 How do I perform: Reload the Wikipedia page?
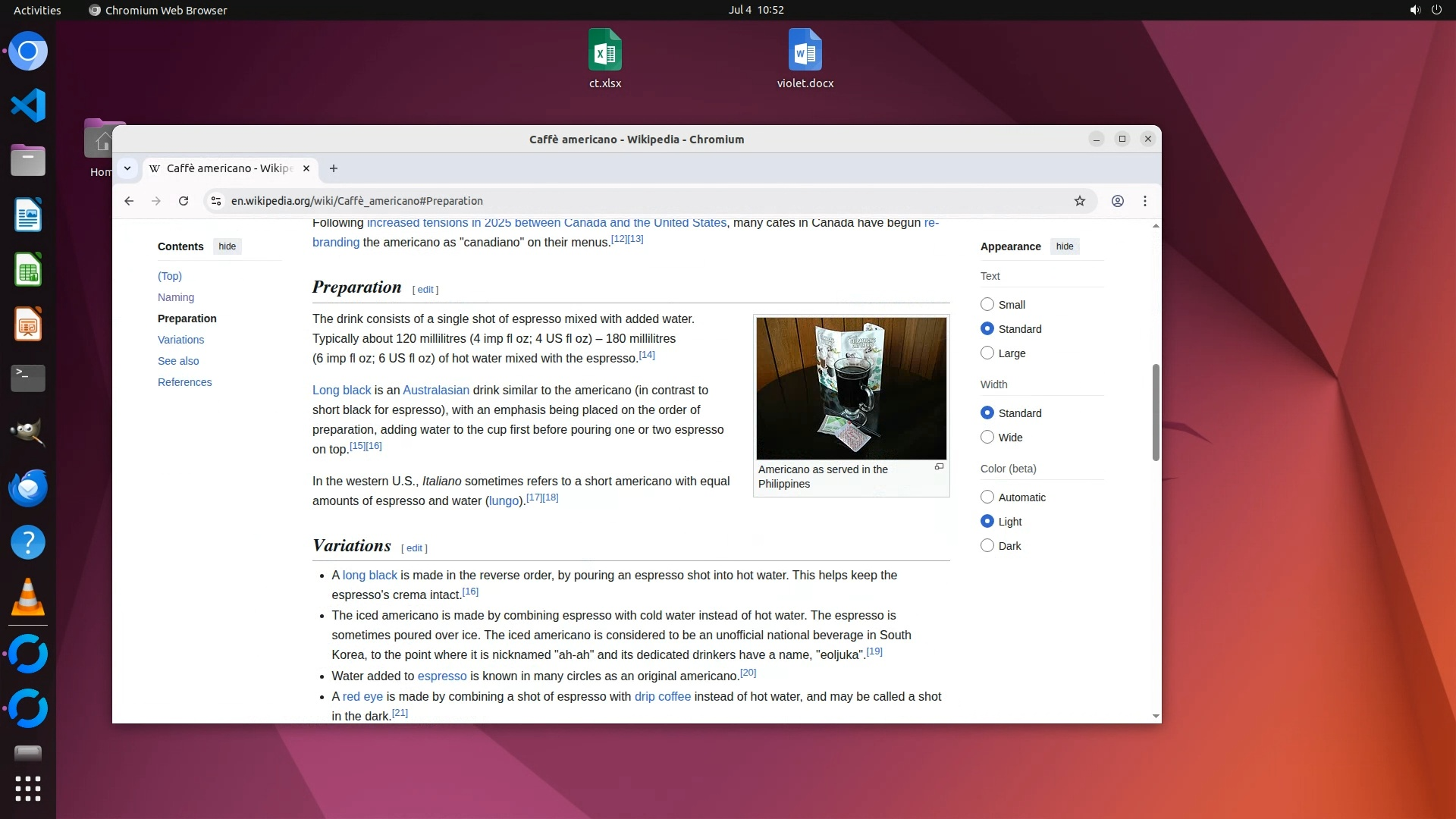pyautogui.click(x=184, y=201)
